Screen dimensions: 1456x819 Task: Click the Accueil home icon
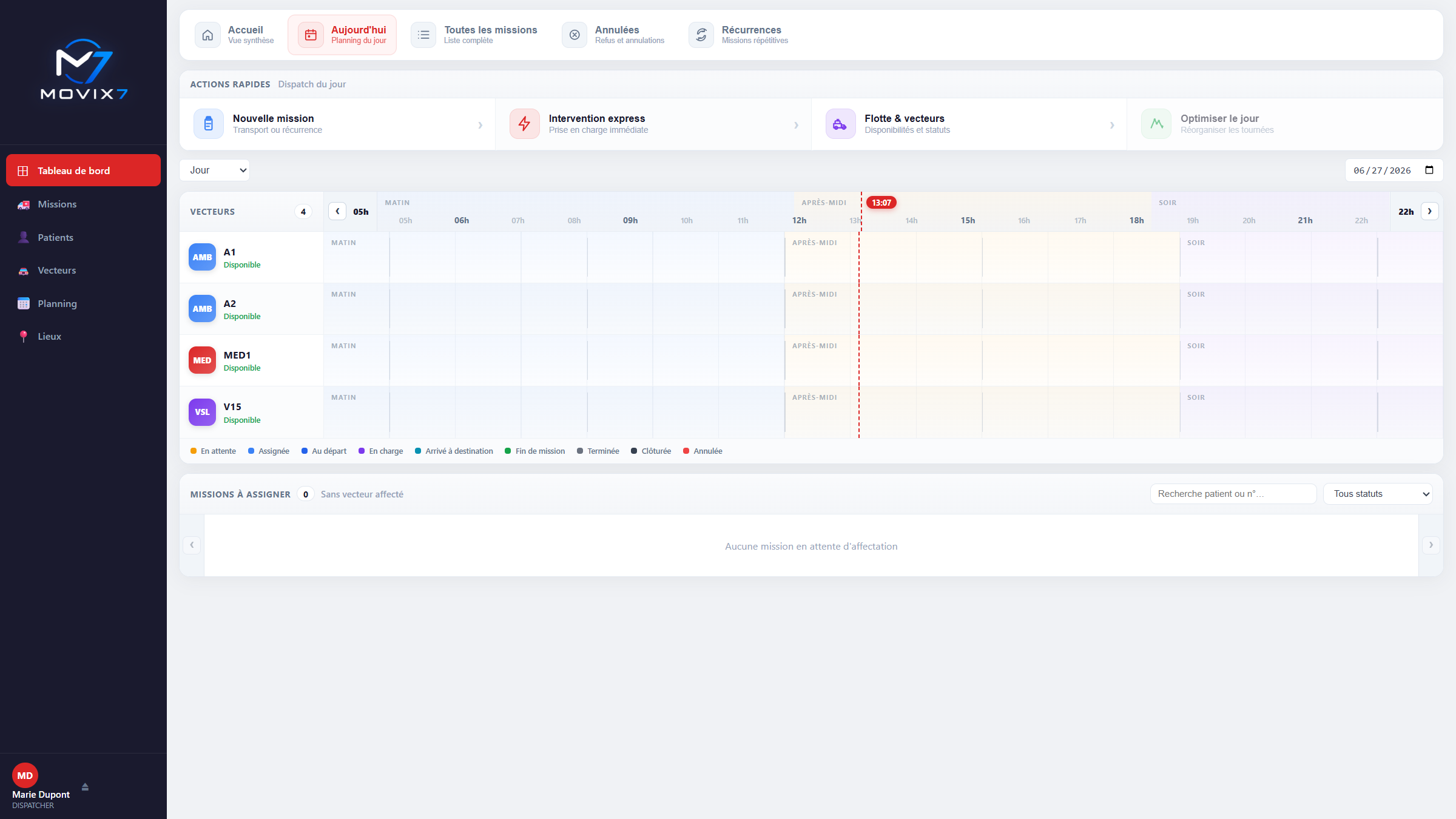[x=207, y=35]
